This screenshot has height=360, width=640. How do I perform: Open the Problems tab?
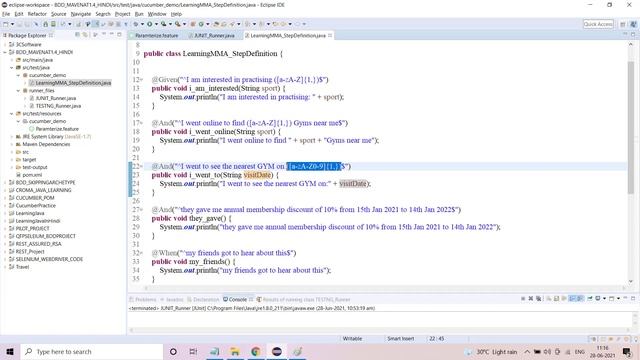143,299
